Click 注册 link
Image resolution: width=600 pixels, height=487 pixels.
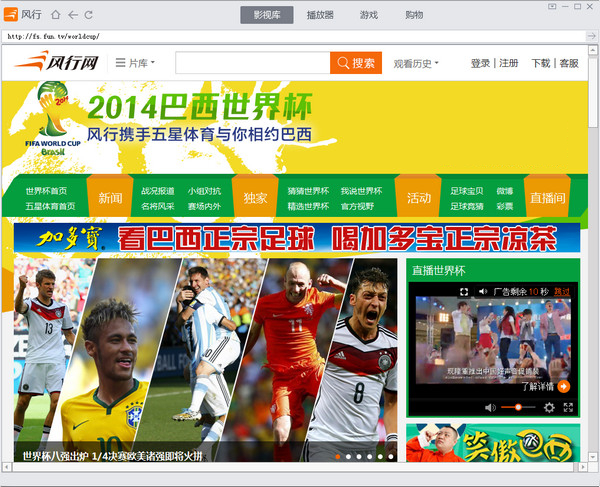509,63
